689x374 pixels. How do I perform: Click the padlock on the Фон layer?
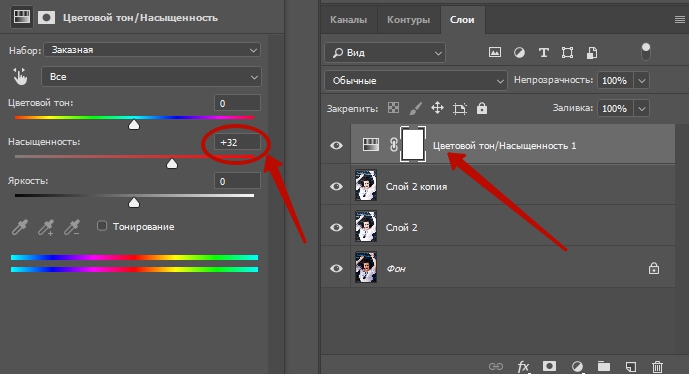coord(654,268)
